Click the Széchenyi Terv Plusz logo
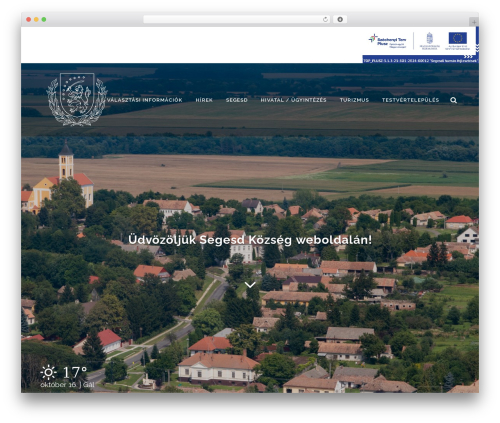Viewport: 500px width, 423px height. (387, 41)
